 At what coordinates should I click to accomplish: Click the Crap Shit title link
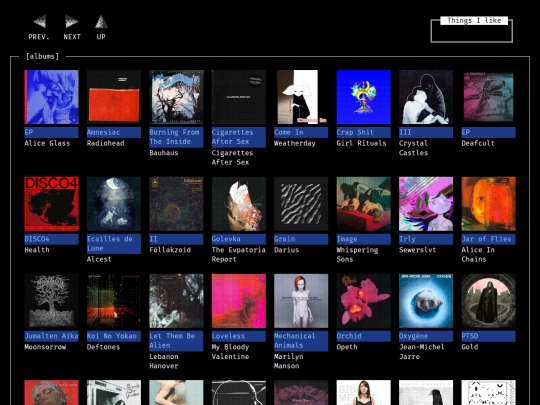364,133
